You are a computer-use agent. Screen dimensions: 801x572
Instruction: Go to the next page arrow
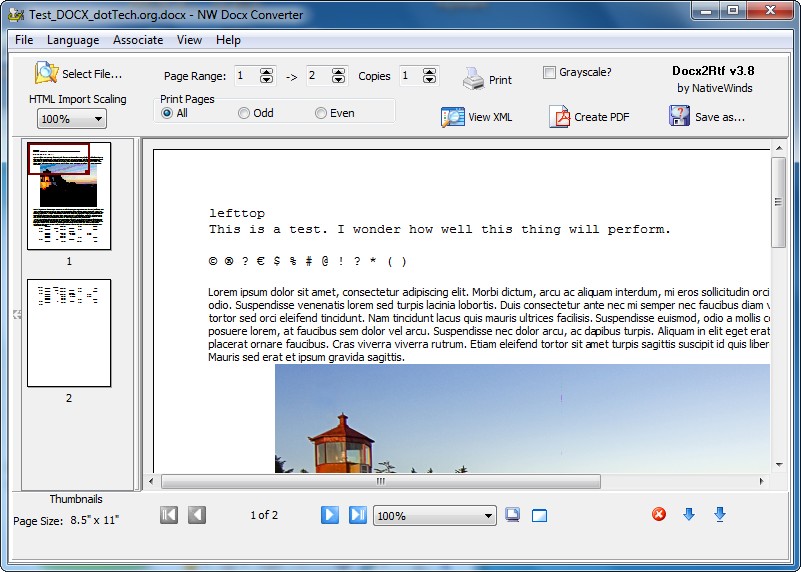coord(330,515)
